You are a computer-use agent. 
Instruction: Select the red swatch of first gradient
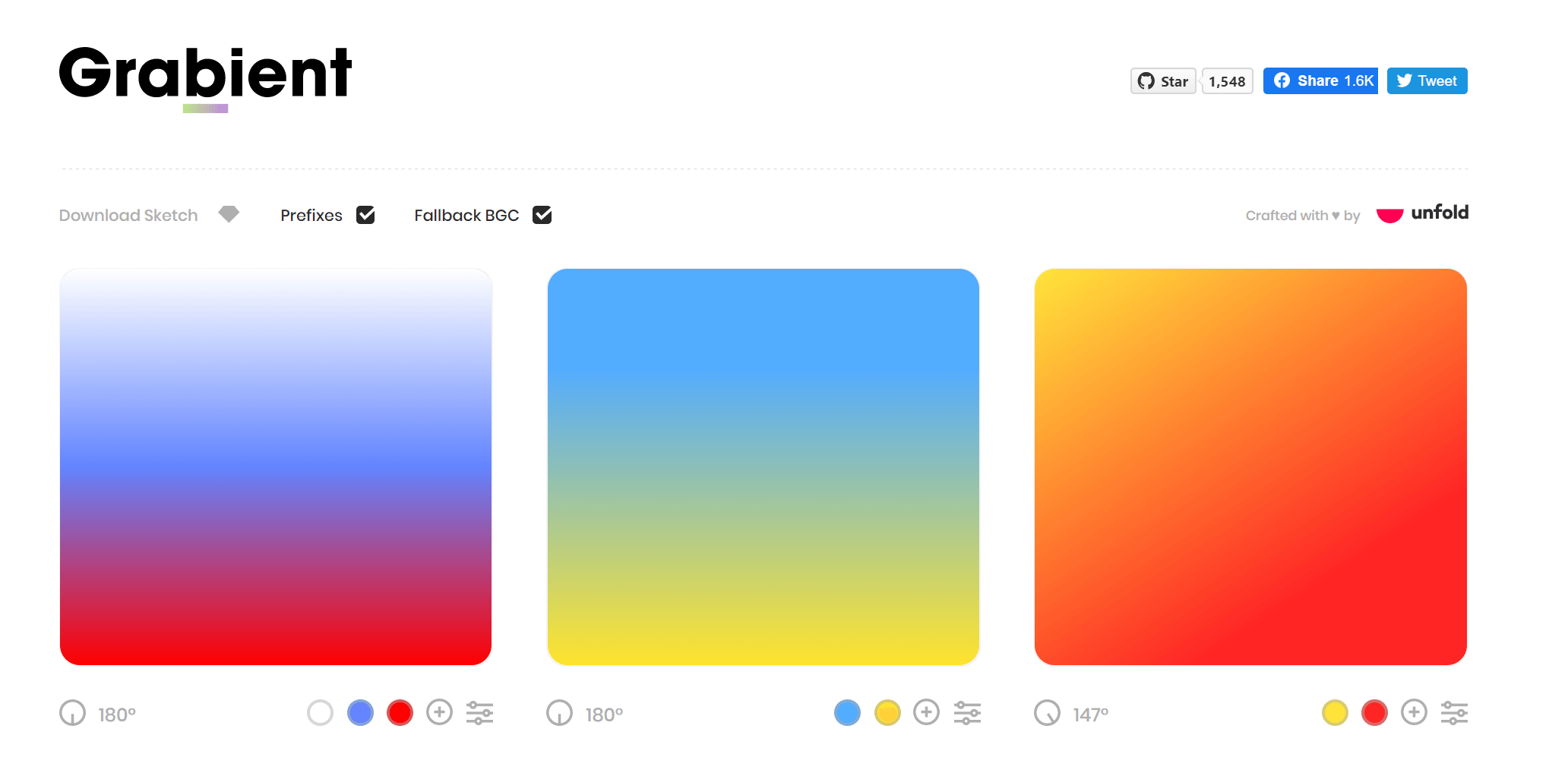[400, 713]
